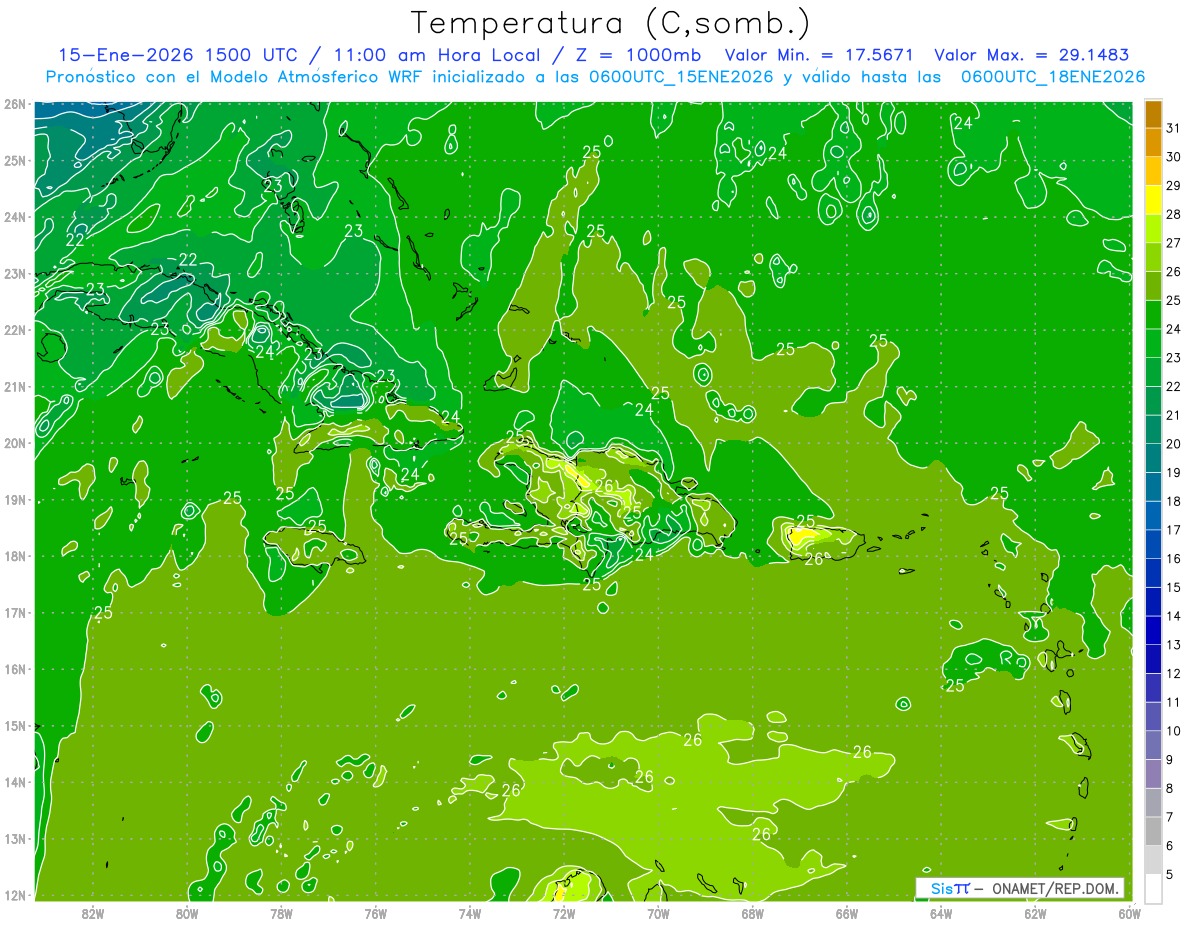Click the 24N latitude axis label
Screen dimensions: 1200x927
[x=14, y=217]
